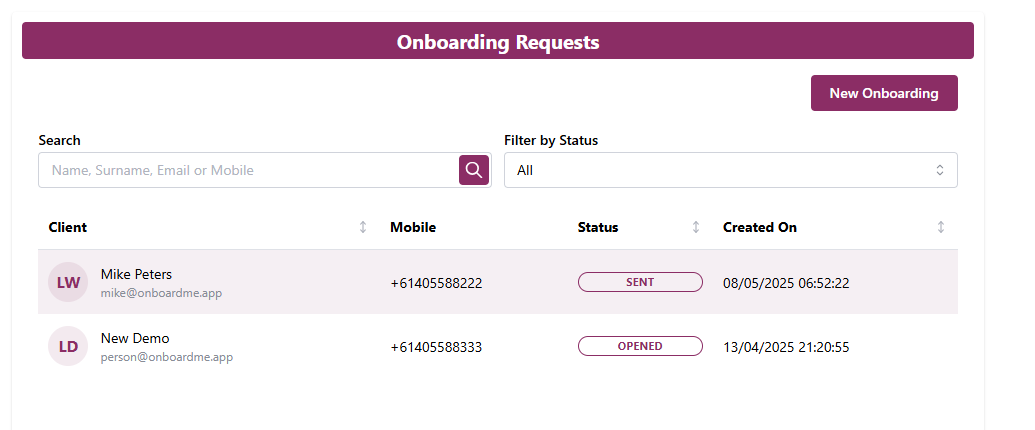1035x430 pixels.
Task: Click the Created On column header
Action: (x=760, y=227)
